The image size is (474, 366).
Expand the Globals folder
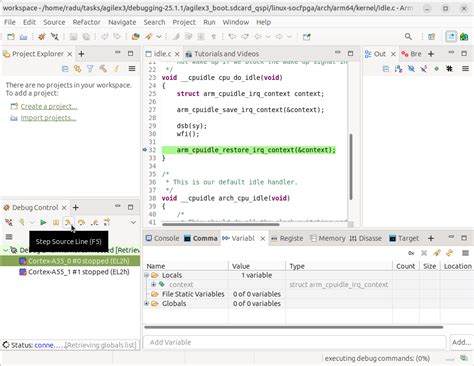tap(146, 304)
